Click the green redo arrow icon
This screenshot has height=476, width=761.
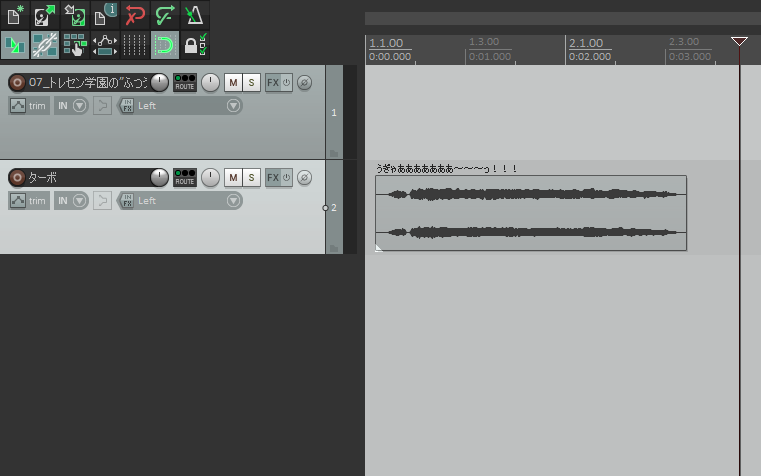pos(165,15)
